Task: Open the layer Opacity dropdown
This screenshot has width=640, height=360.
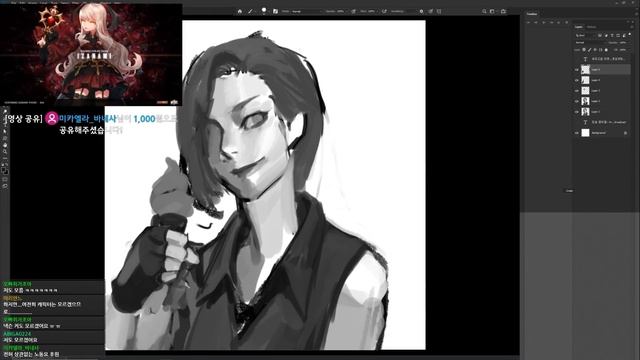Action: click(623, 42)
